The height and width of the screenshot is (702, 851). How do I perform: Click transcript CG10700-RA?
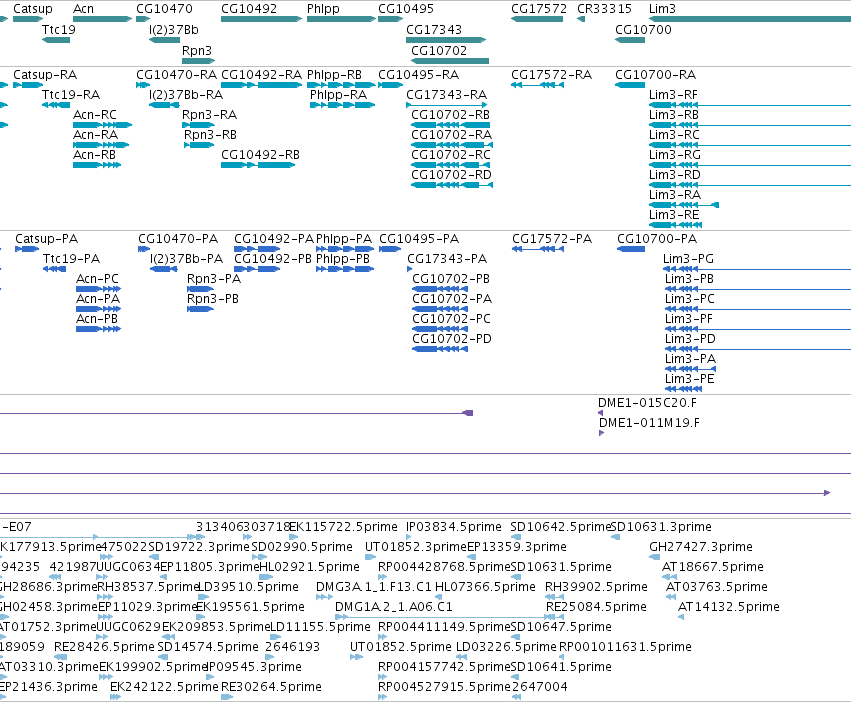[x=630, y=85]
